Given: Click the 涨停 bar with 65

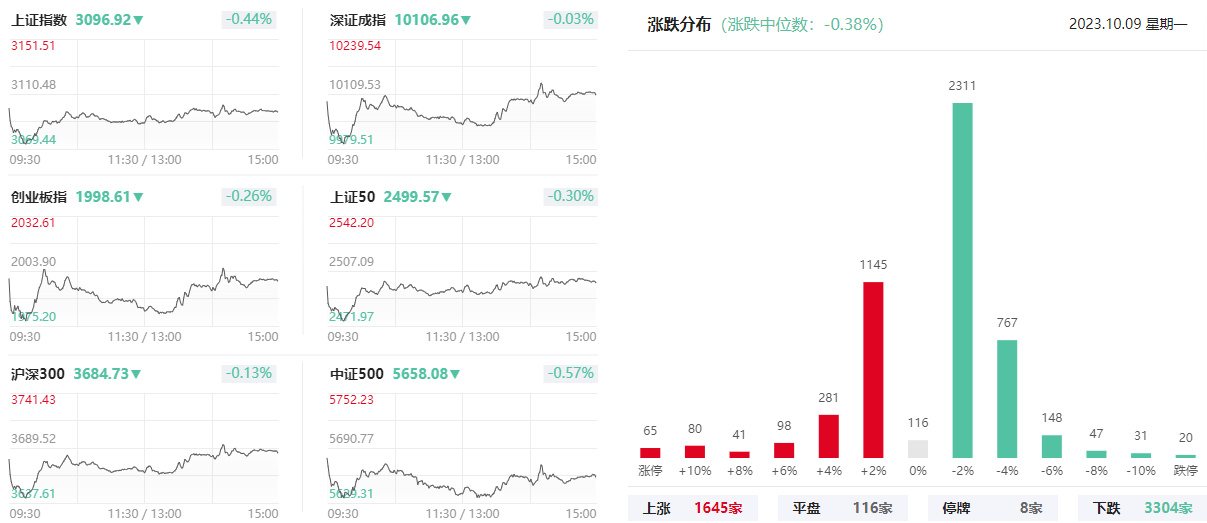Looking at the screenshot, I should click(x=650, y=452).
